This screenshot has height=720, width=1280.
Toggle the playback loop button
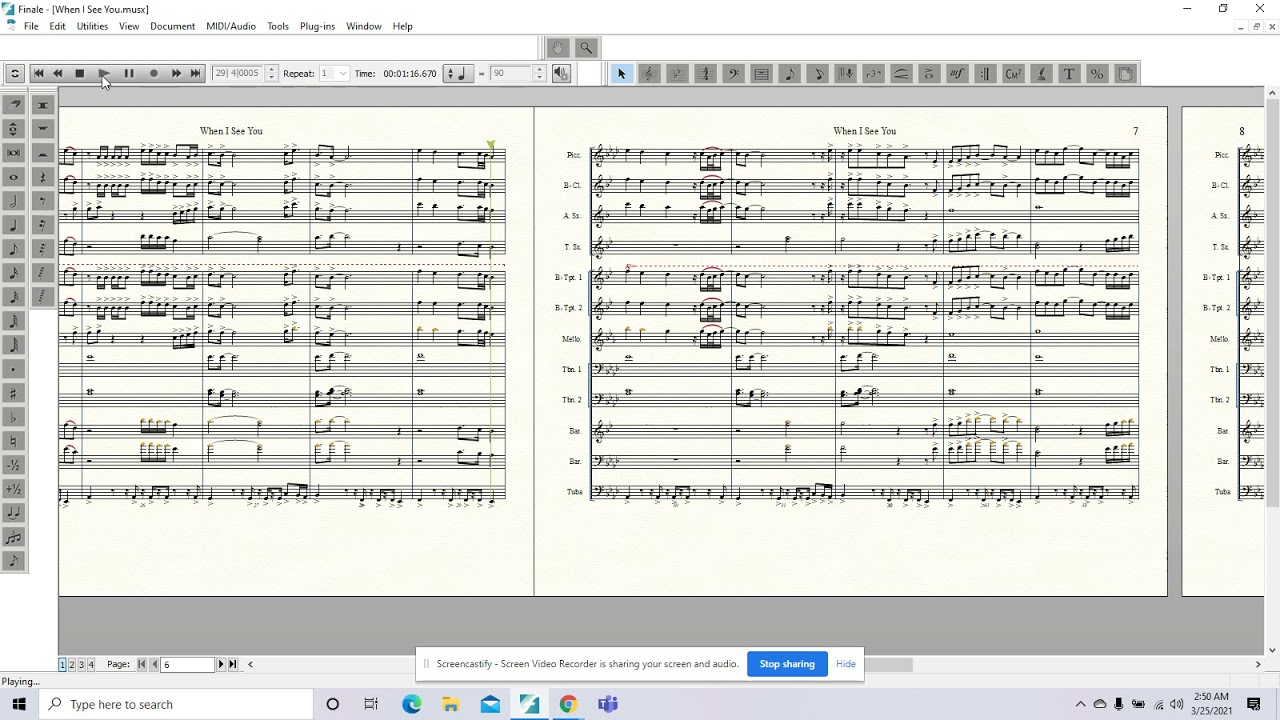(x=14, y=73)
